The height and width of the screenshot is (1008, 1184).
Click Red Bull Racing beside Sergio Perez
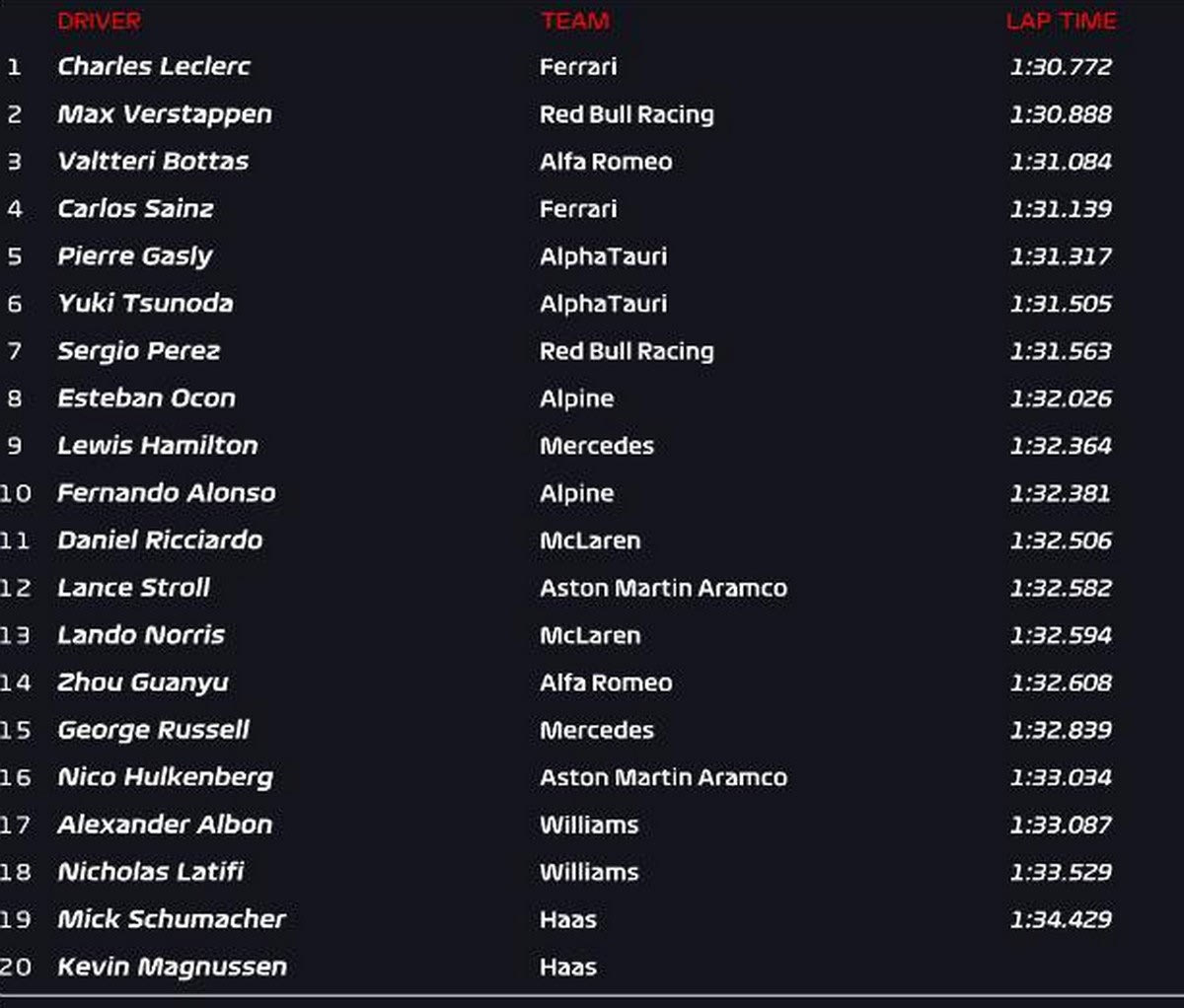click(x=627, y=351)
